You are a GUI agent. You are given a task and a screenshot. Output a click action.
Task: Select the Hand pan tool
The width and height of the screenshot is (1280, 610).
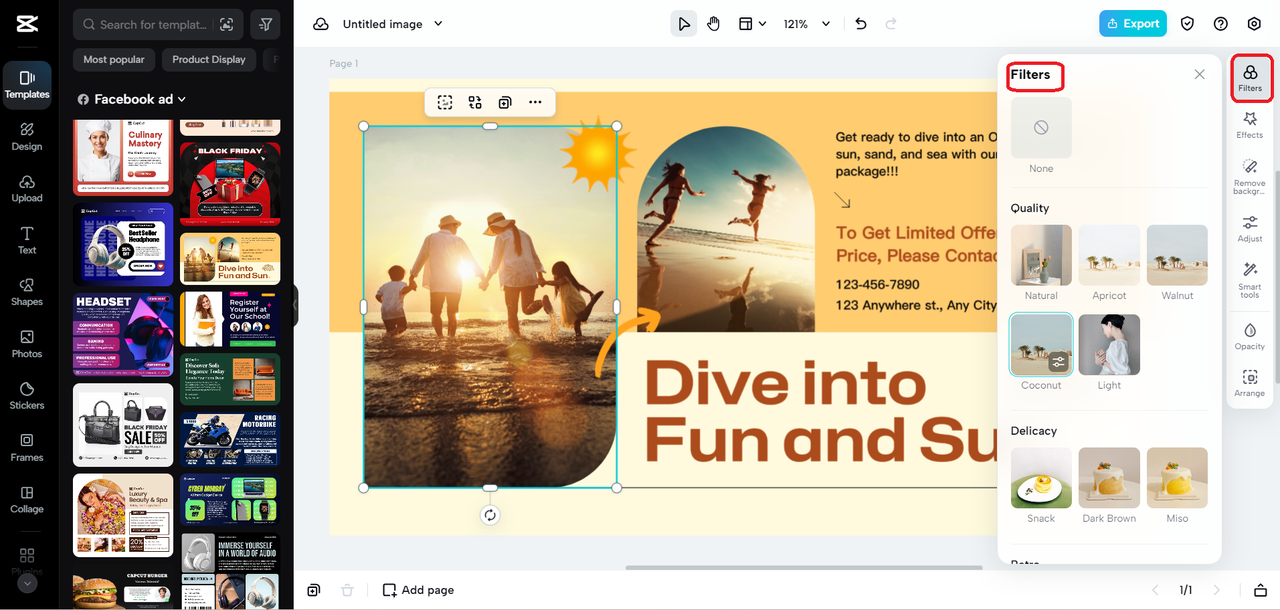(713, 24)
